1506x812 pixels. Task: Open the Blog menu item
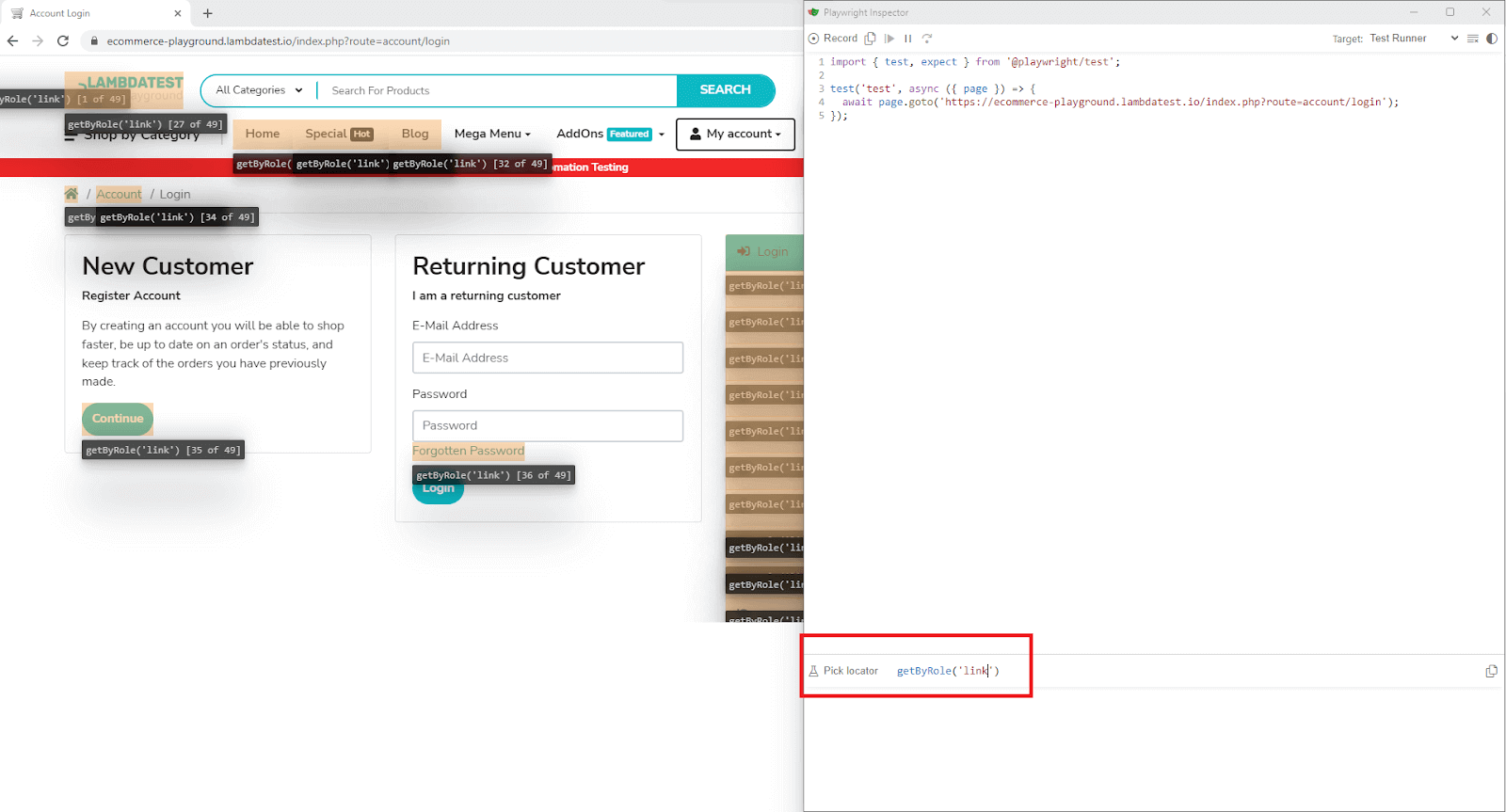coord(415,134)
